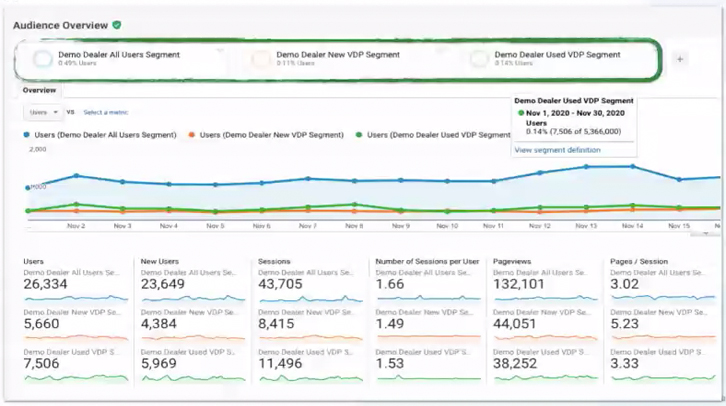Click Sessions per User value 1.49
This screenshot has width=726, height=406.
point(390,324)
